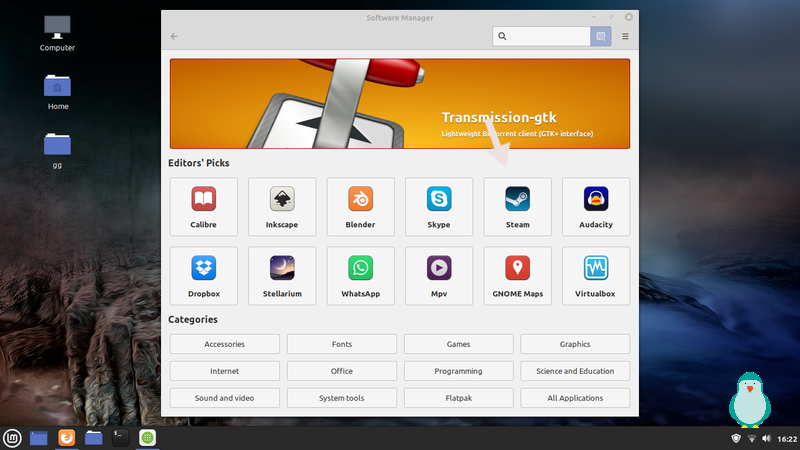800x450 pixels.
Task: Open the Blender app tile
Action: tap(361, 207)
